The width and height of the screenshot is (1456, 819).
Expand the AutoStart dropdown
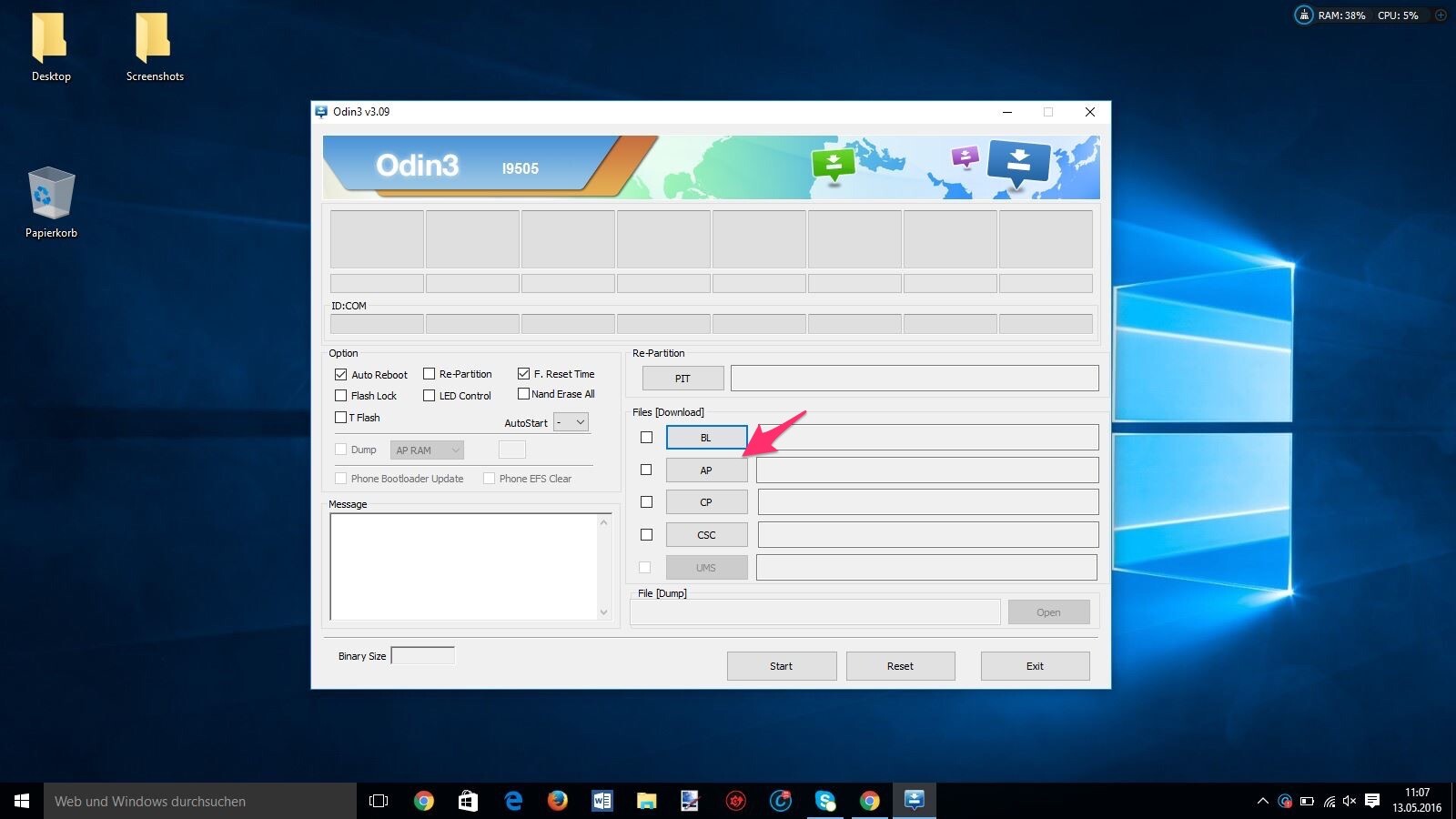(x=571, y=422)
